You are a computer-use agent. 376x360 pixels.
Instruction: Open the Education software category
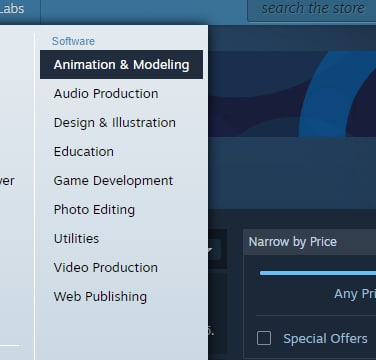pos(84,152)
